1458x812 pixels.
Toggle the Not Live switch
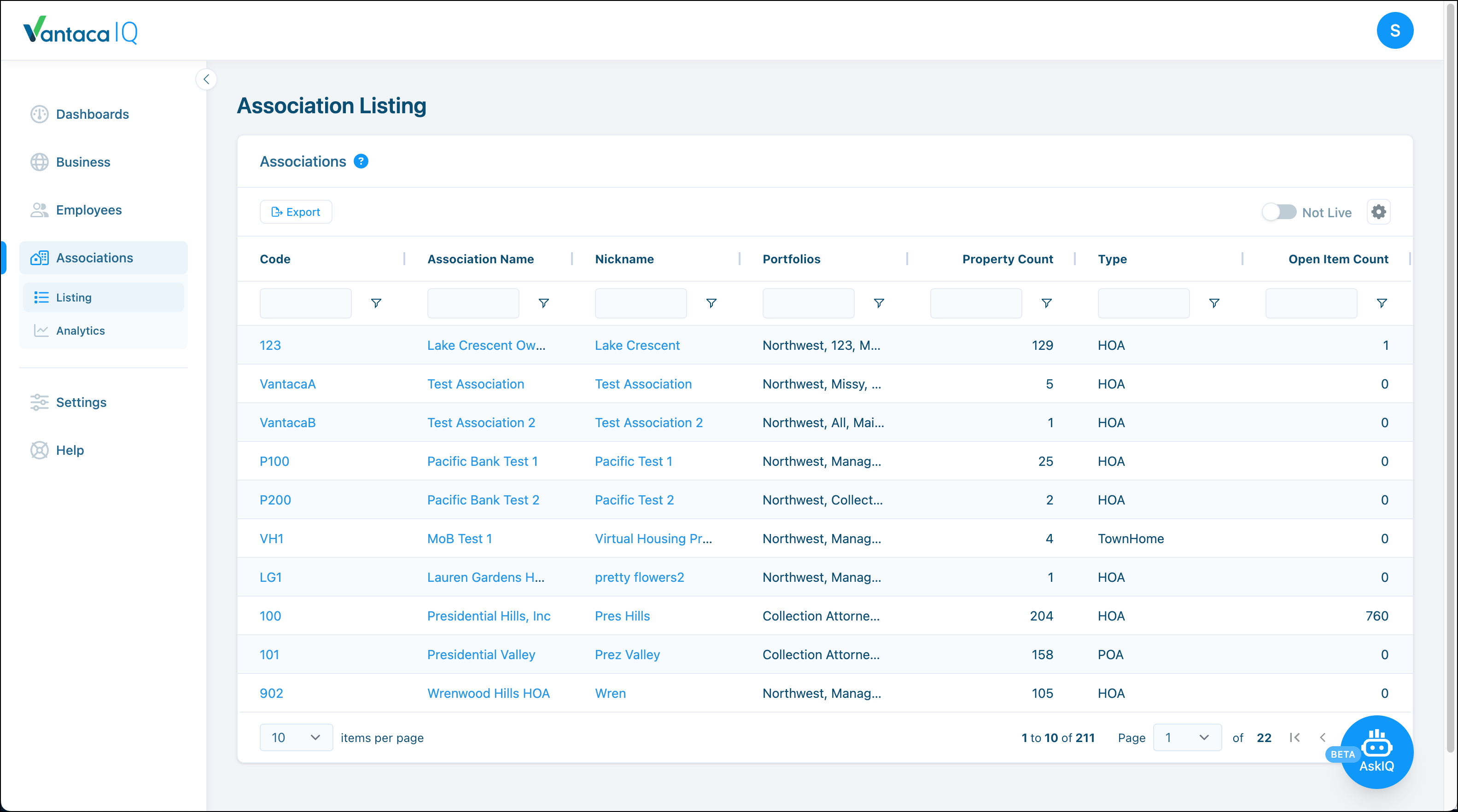(x=1280, y=212)
